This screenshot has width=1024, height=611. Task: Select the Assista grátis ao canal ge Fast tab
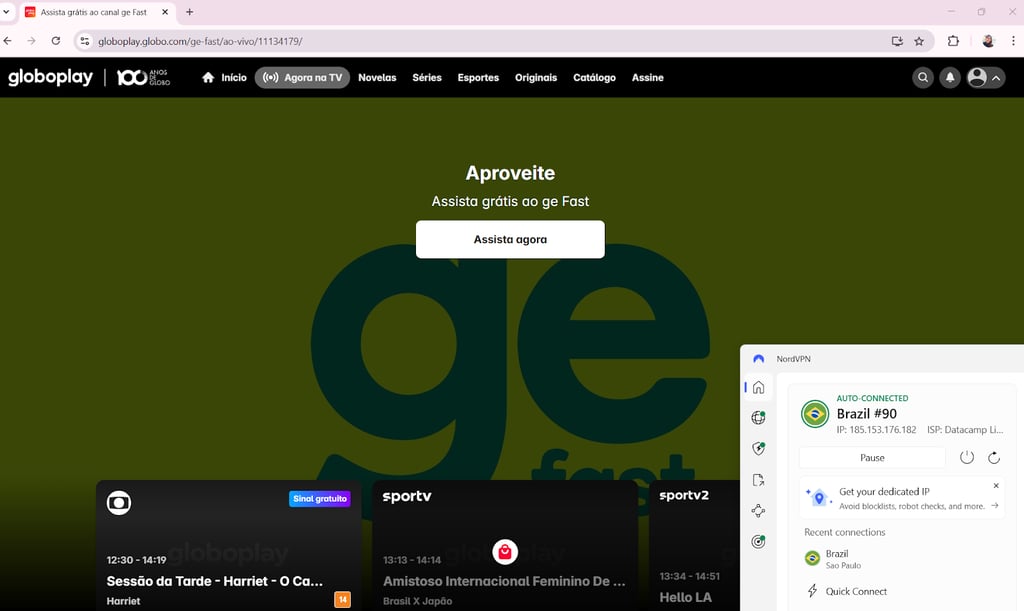(97, 12)
